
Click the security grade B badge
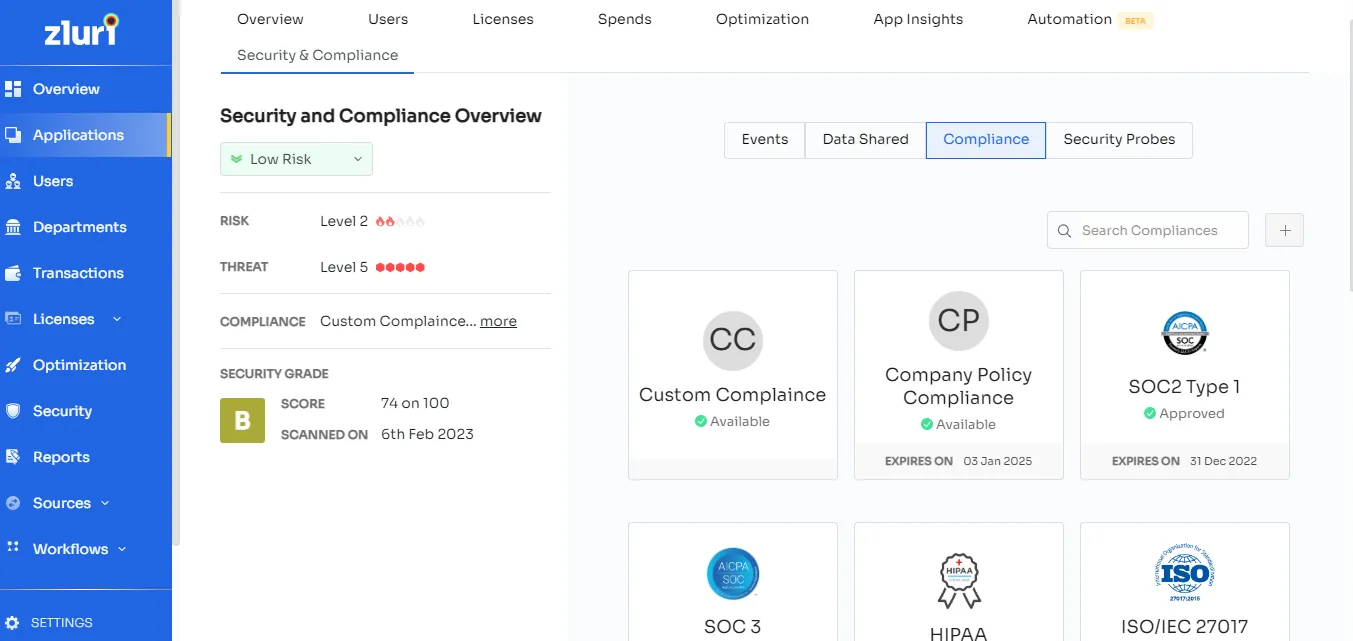pos(242,420)
